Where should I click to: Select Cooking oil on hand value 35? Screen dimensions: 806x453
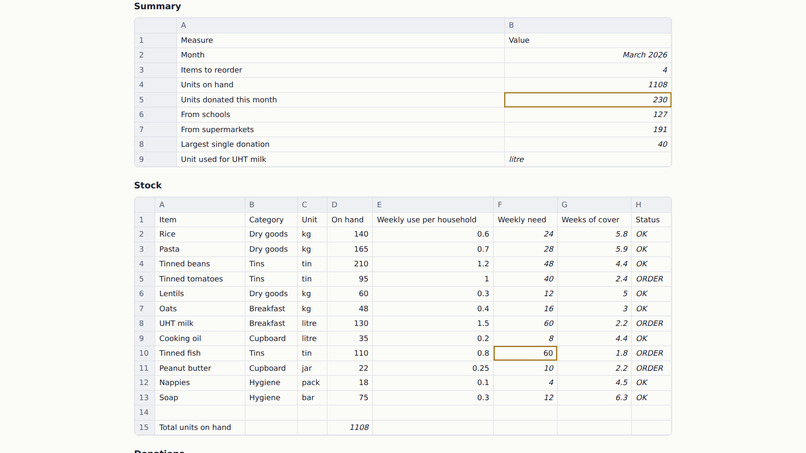point(350,338)
